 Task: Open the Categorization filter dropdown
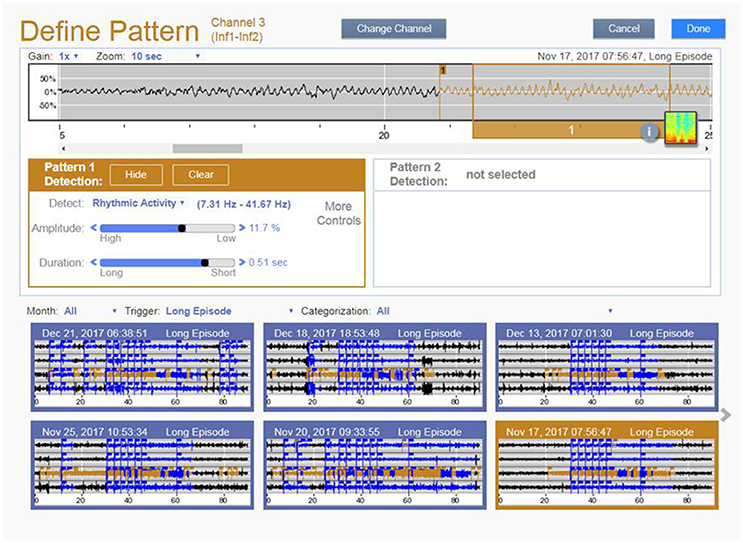coord(494,311)
